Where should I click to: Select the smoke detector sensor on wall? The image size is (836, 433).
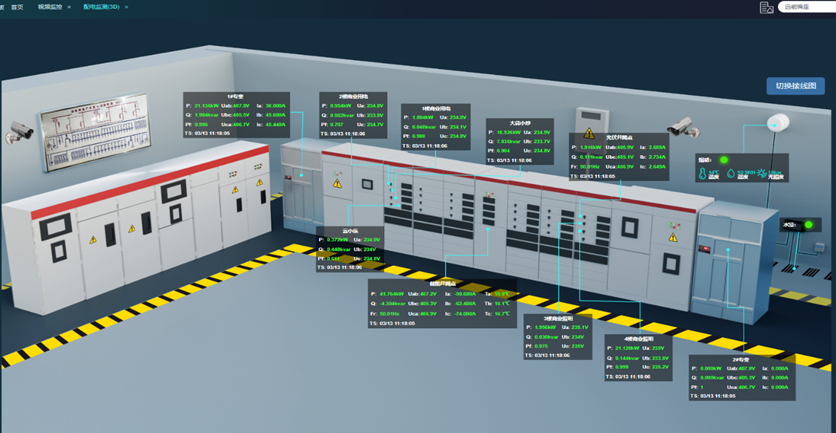(779, 123)
